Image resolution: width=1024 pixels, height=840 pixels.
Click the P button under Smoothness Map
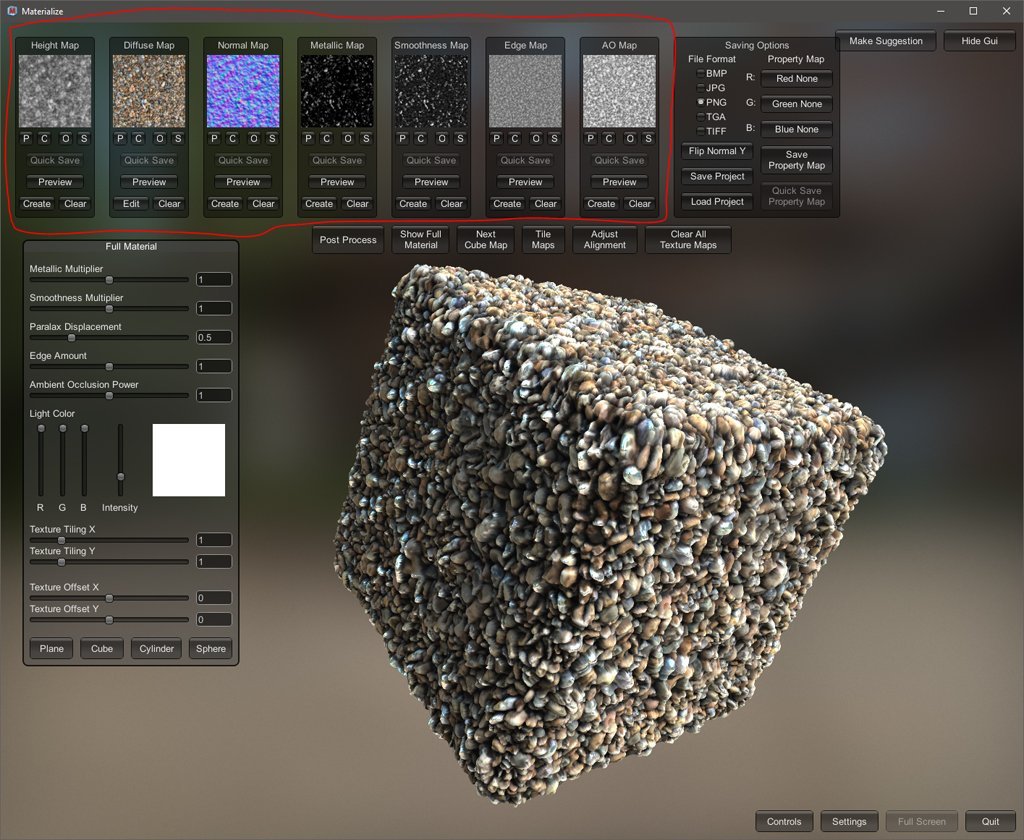402,139
